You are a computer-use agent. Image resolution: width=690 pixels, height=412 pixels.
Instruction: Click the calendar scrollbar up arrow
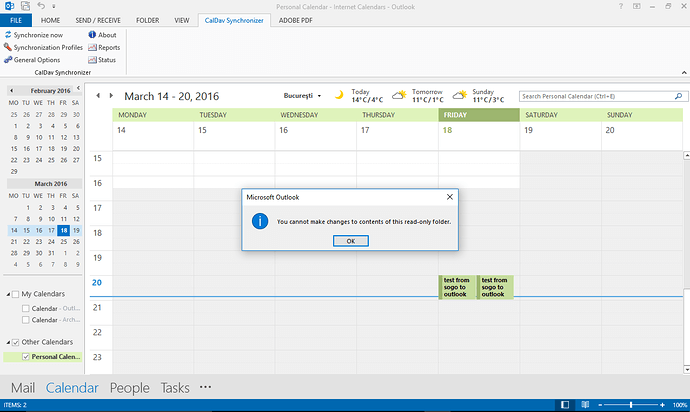click(x=686, y=156)
